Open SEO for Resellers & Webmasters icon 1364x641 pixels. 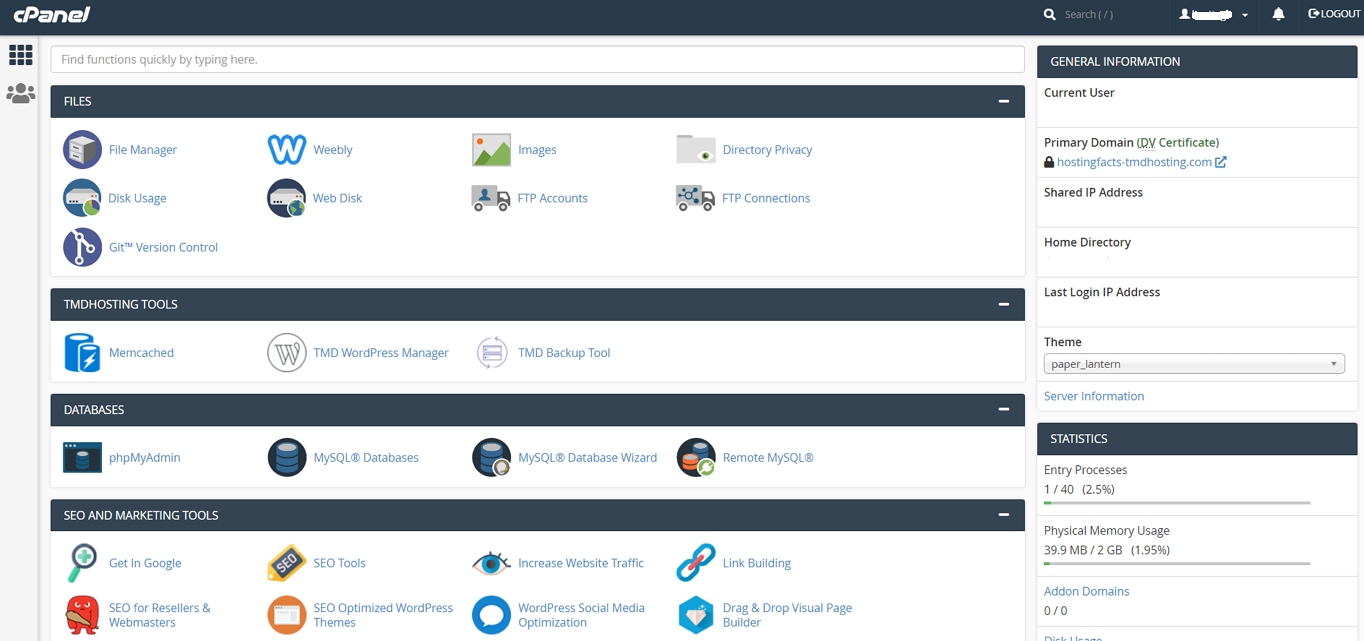pyautogui.click(x=82, y=615)
